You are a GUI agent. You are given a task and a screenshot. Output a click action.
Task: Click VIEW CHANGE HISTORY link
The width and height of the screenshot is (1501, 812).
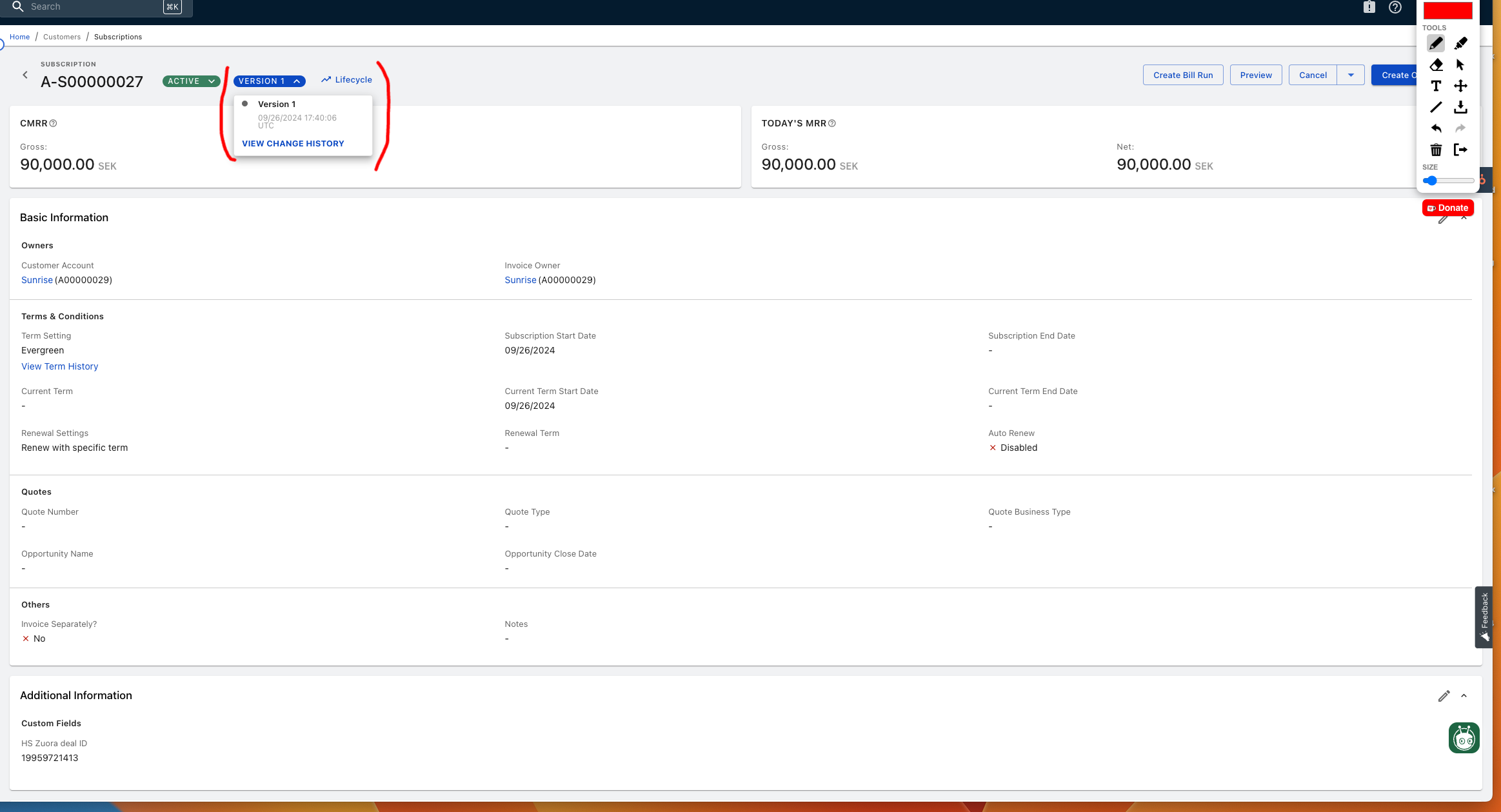[x=293, y=143]
